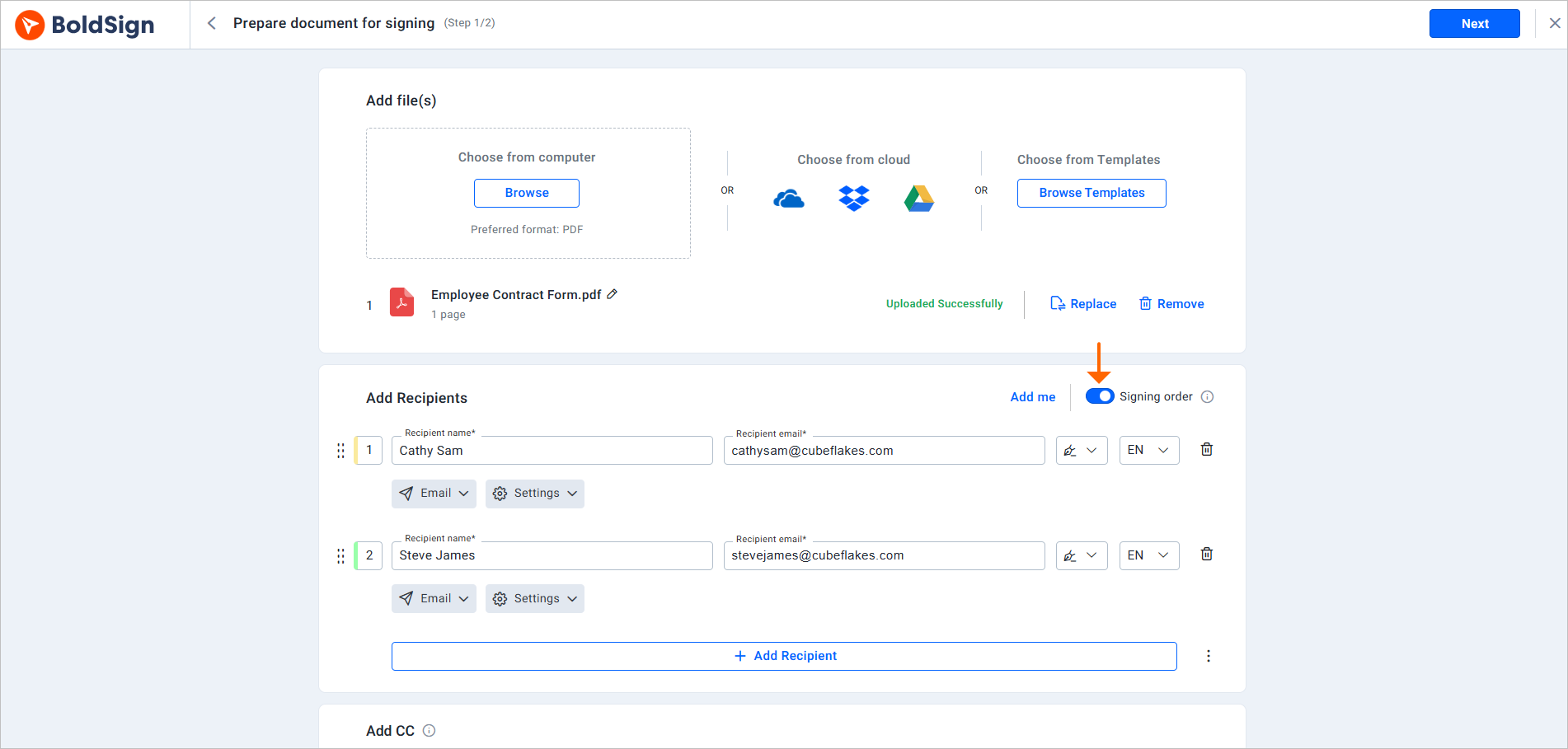The image size is (1568, 749).
Task: Go back using the left chevron arrow
Action: [212, 23]
